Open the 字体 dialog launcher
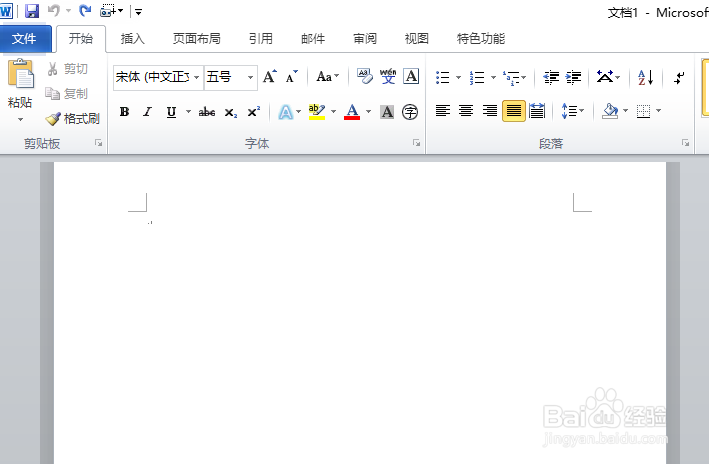Viewport: 709px width, 464px height. 416,143
